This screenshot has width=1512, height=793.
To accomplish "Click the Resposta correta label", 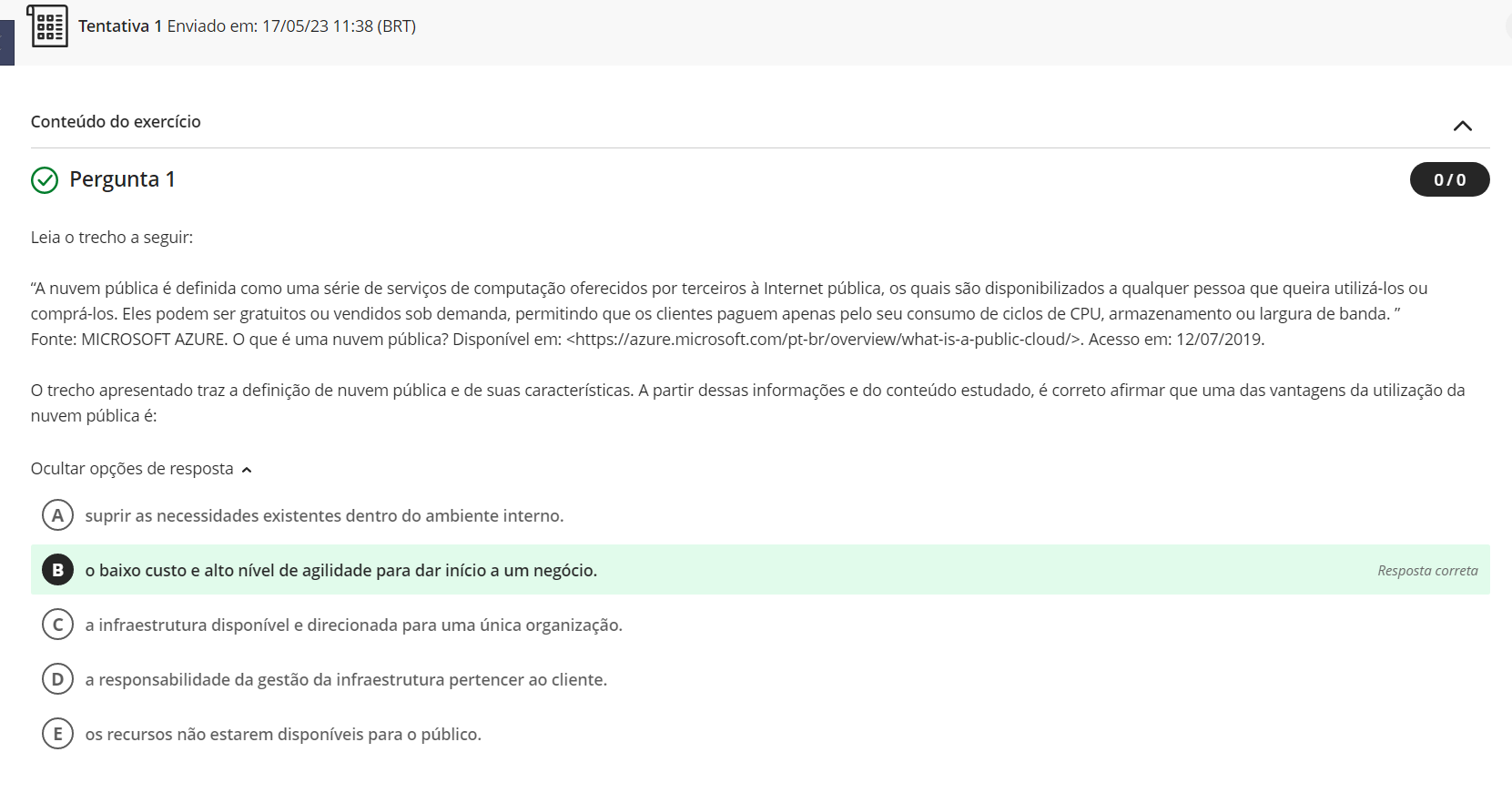I will point(1427,571).
